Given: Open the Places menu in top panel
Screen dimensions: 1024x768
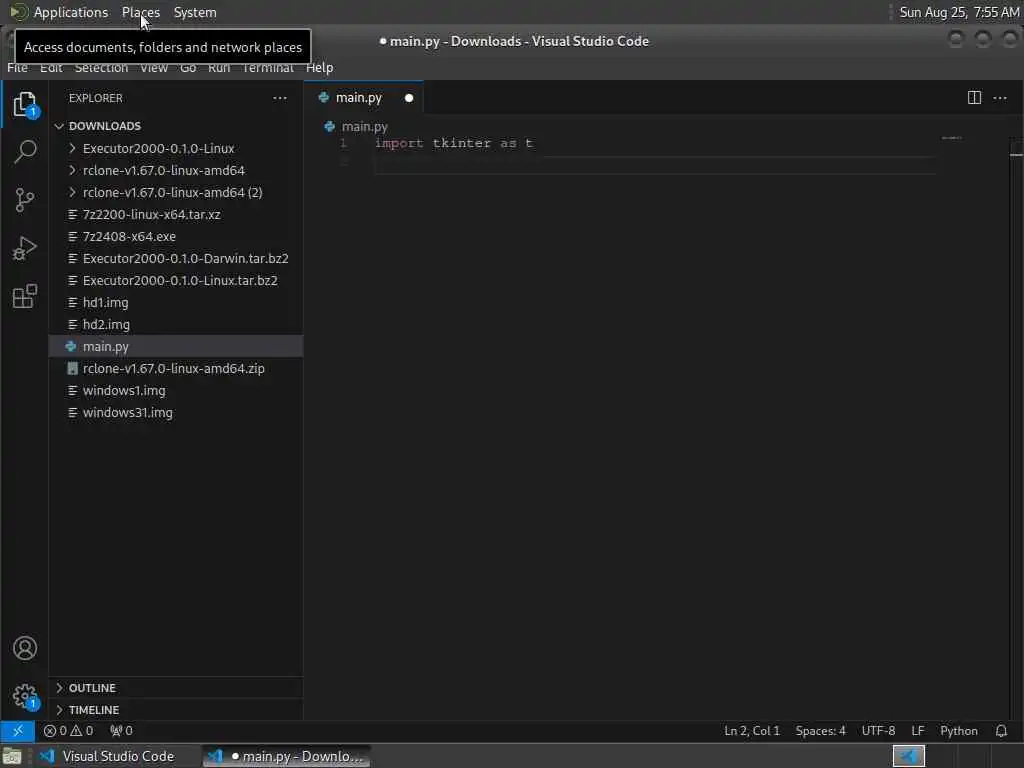Looking at the screenshot, I should 141,12.
